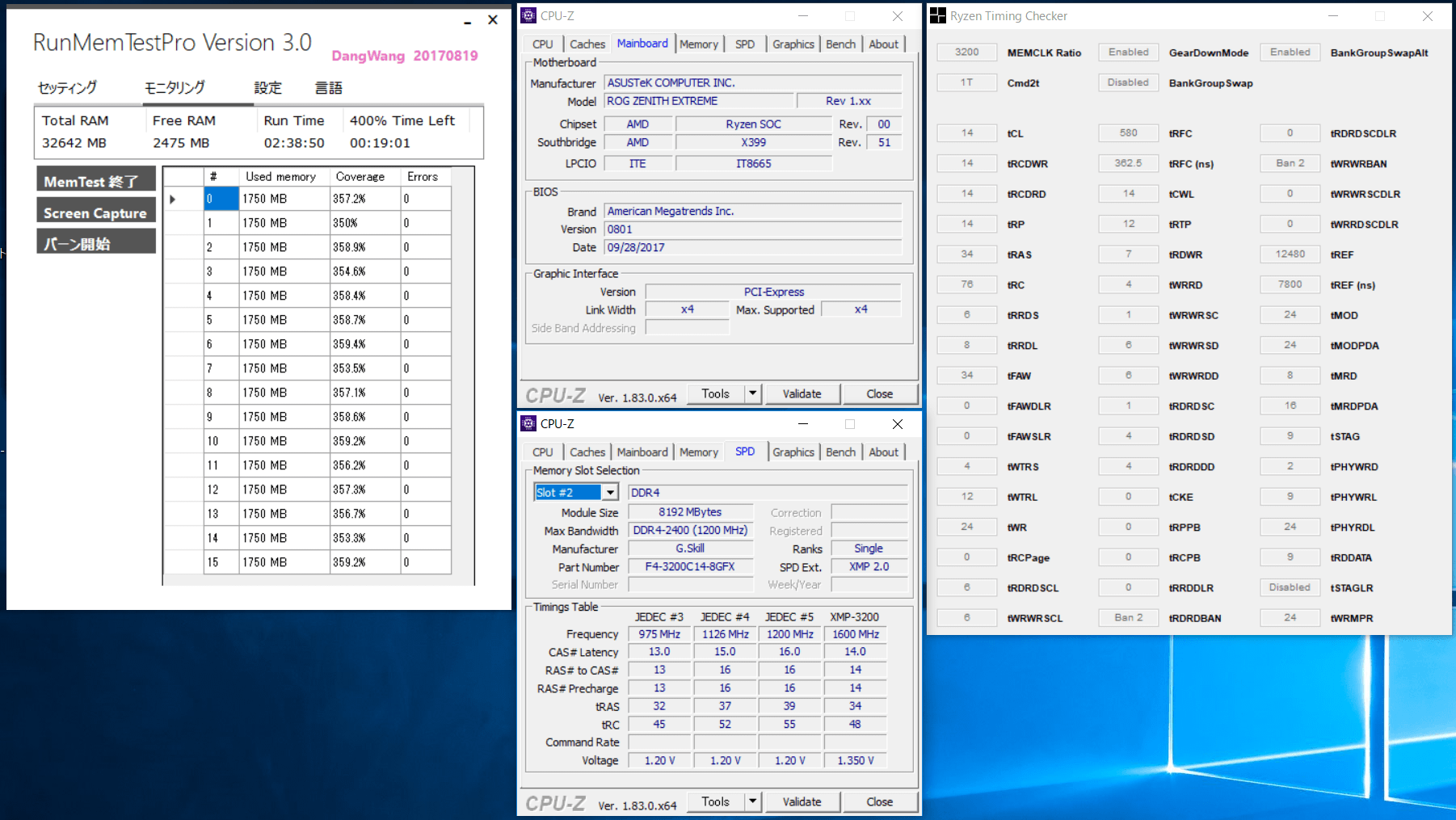
Task: Open Graphics tab in lower CPU-Z window
Action: [x=793, y=452]
